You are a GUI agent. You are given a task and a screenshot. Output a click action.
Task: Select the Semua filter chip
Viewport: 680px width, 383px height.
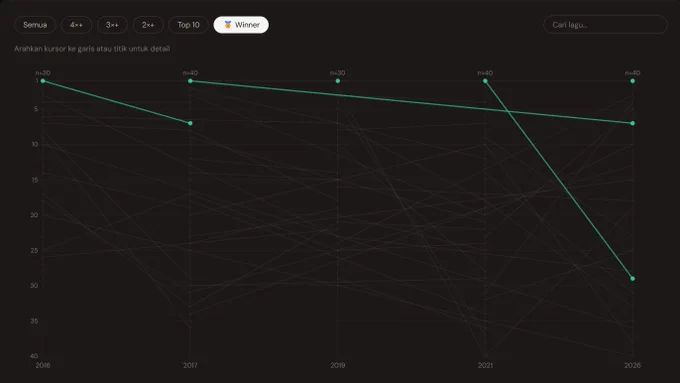point(35,25)
